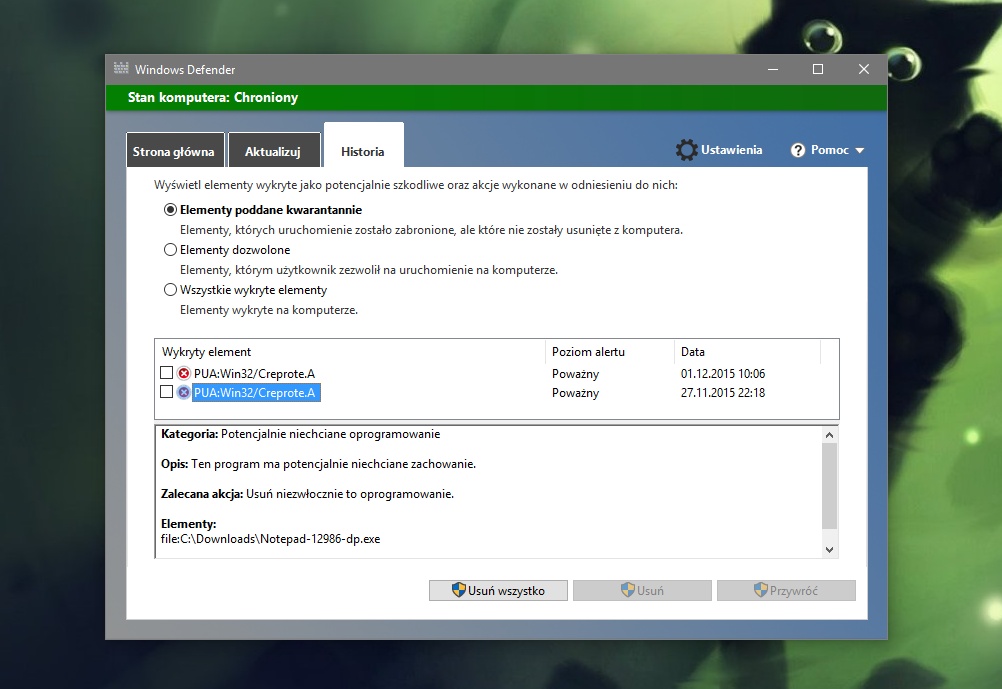Image resolution: width=1002 pixels, height=689 pixels.
Task: Switch to the Aktualizuj tab
Action: [274, 150]
